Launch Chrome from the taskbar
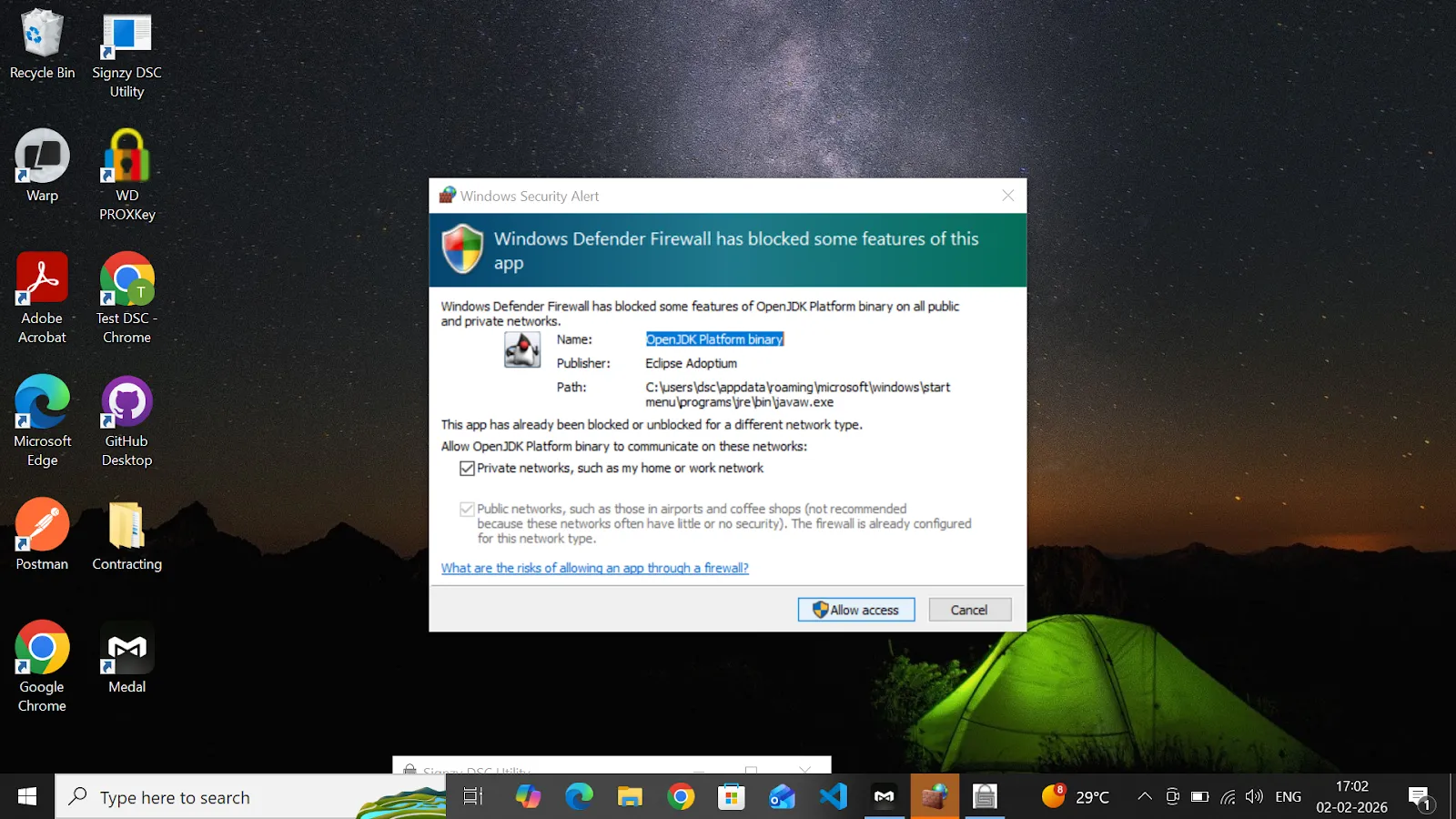This screenshot has height=819, width=1456. (681, 797)
